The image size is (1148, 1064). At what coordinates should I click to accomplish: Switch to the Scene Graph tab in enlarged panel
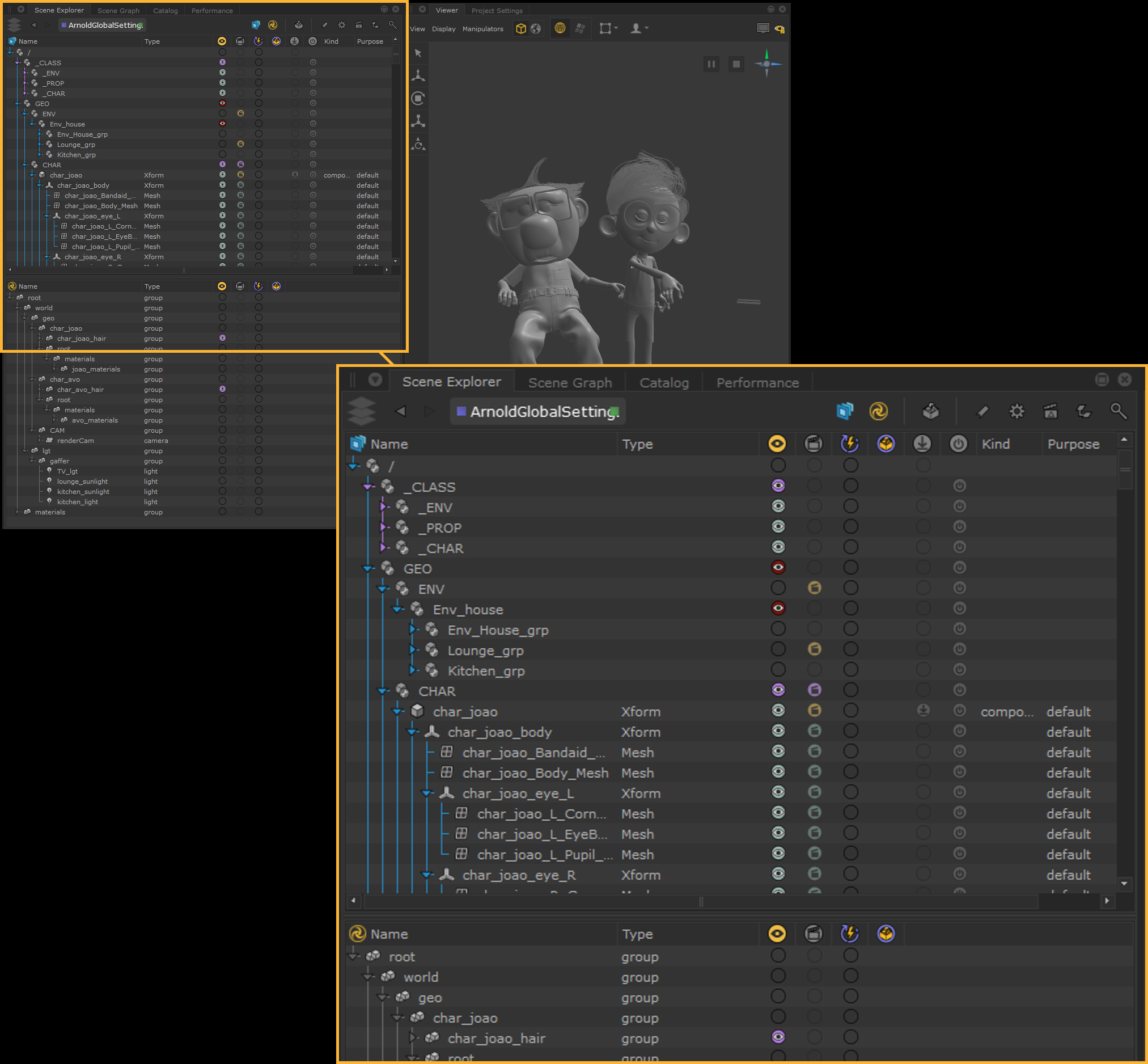point(570,383)
